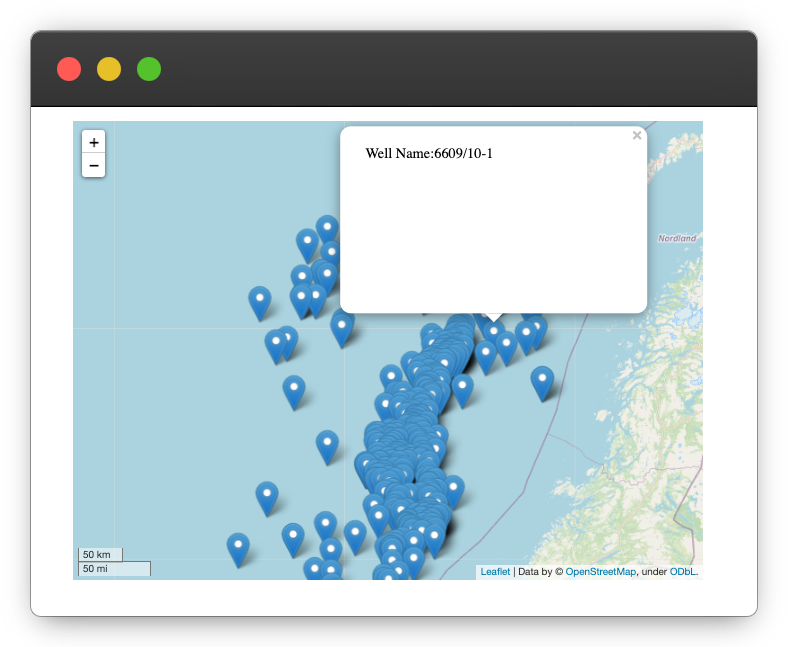This screenshot has height=647, width=788.
Task: Click the green maximize window button
Action: 149,69
